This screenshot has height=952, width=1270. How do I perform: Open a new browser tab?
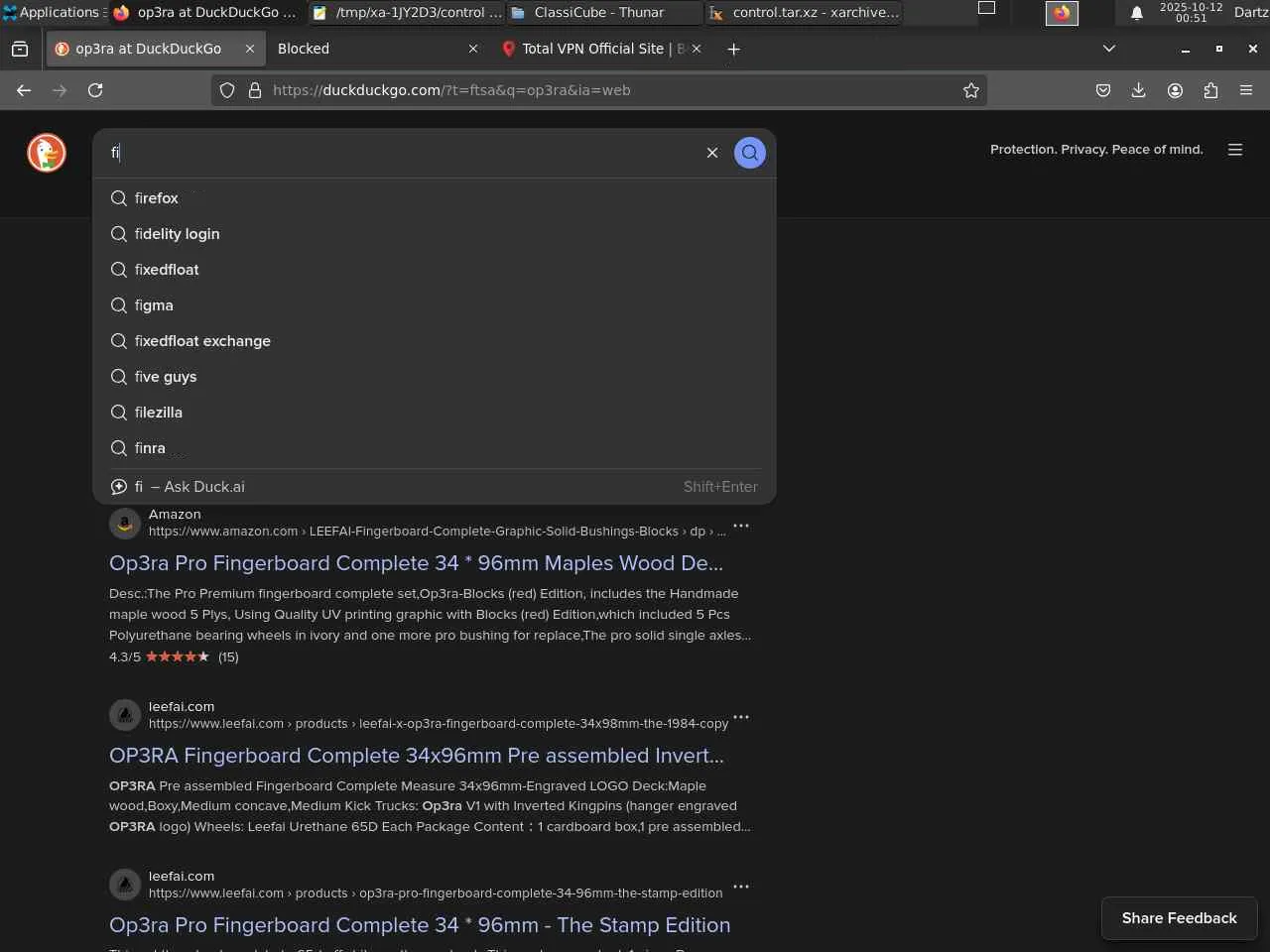coord(733,49)
